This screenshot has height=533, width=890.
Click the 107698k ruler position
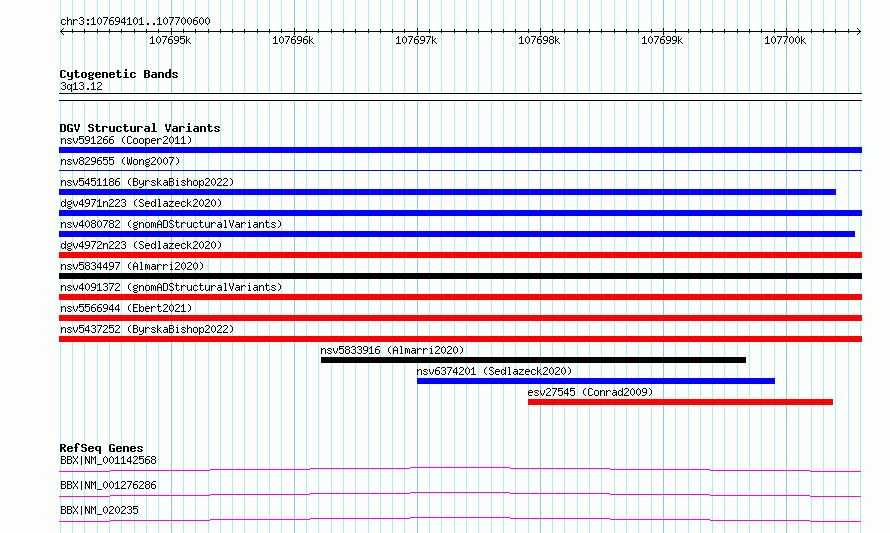(x=539, y=40)
